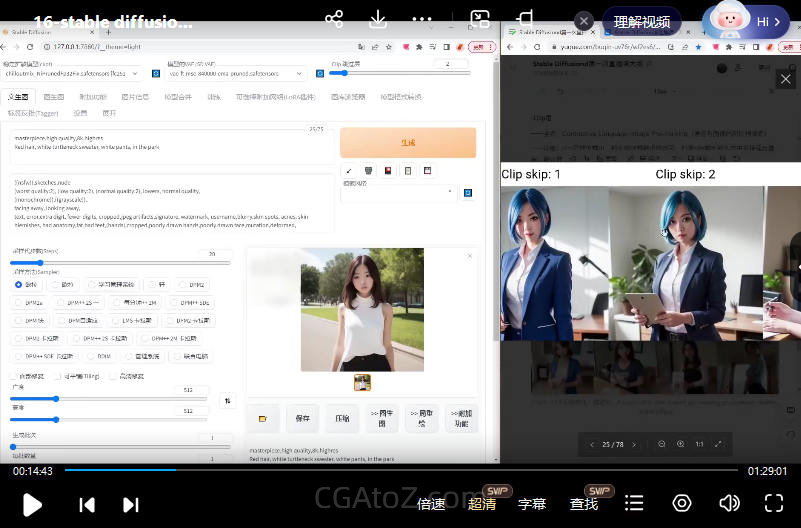Enter fullscreen mode
801x528 pixels.
click(x=774, y=503)
